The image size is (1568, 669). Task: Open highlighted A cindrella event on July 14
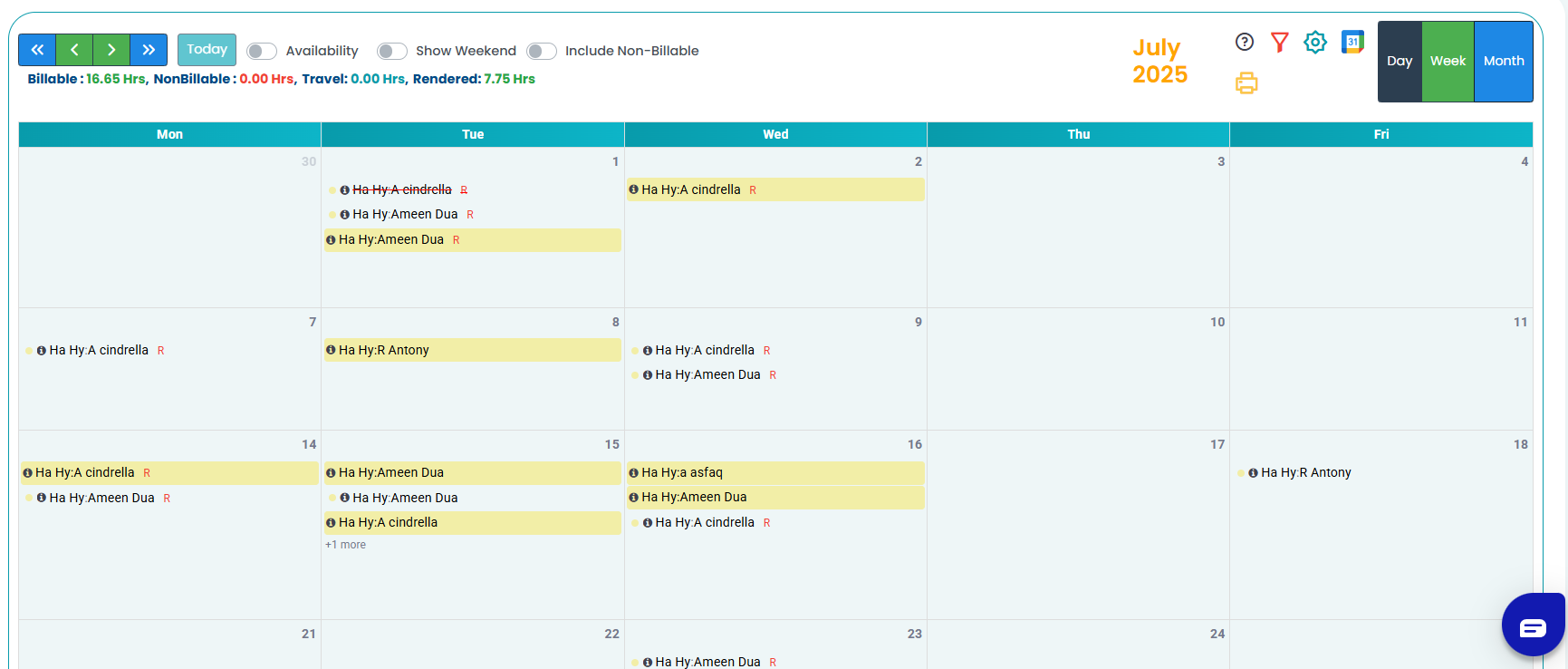[169, 473]
